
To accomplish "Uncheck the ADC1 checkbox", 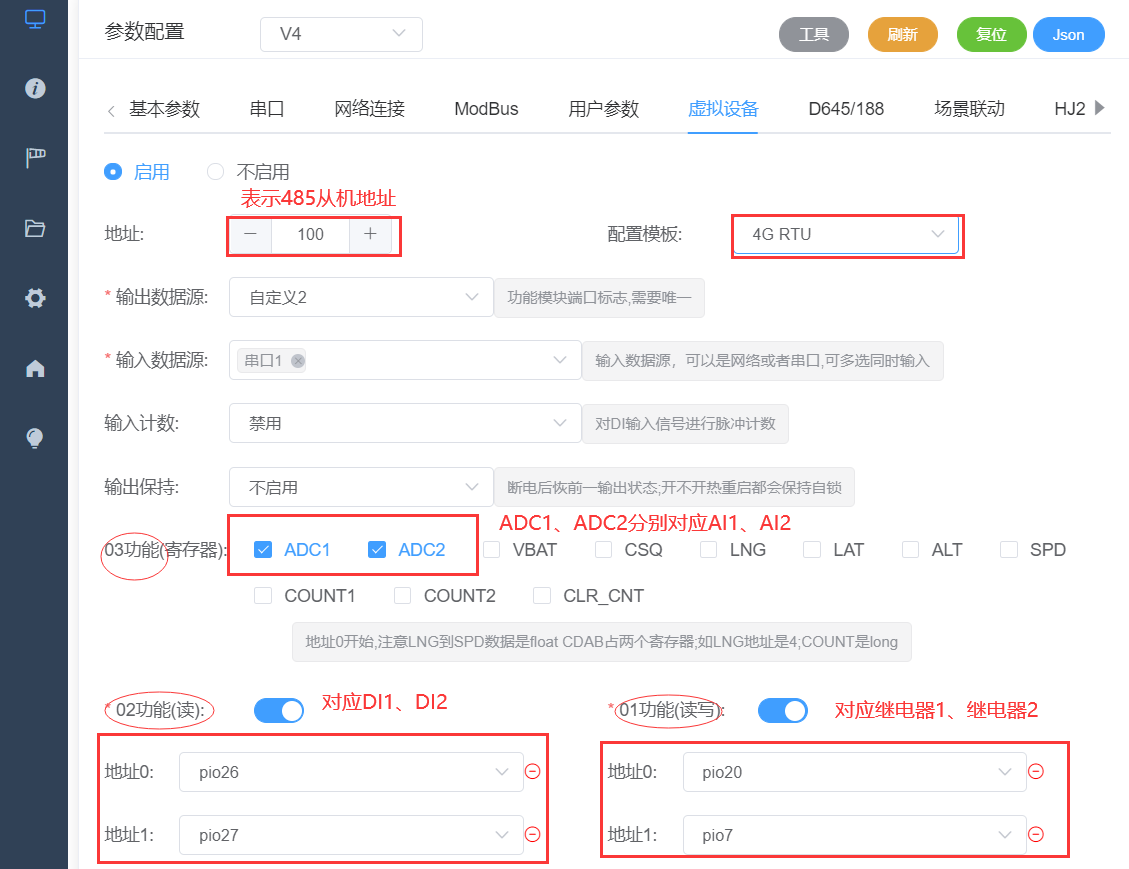I will tap(263, 549).
